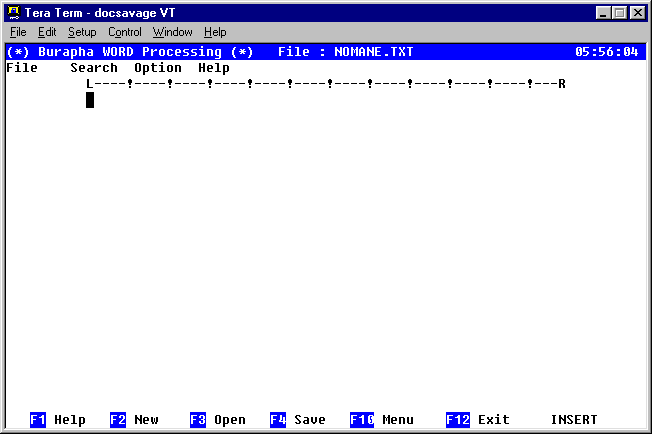Click the F2 New key label

[x=134, y=419]
